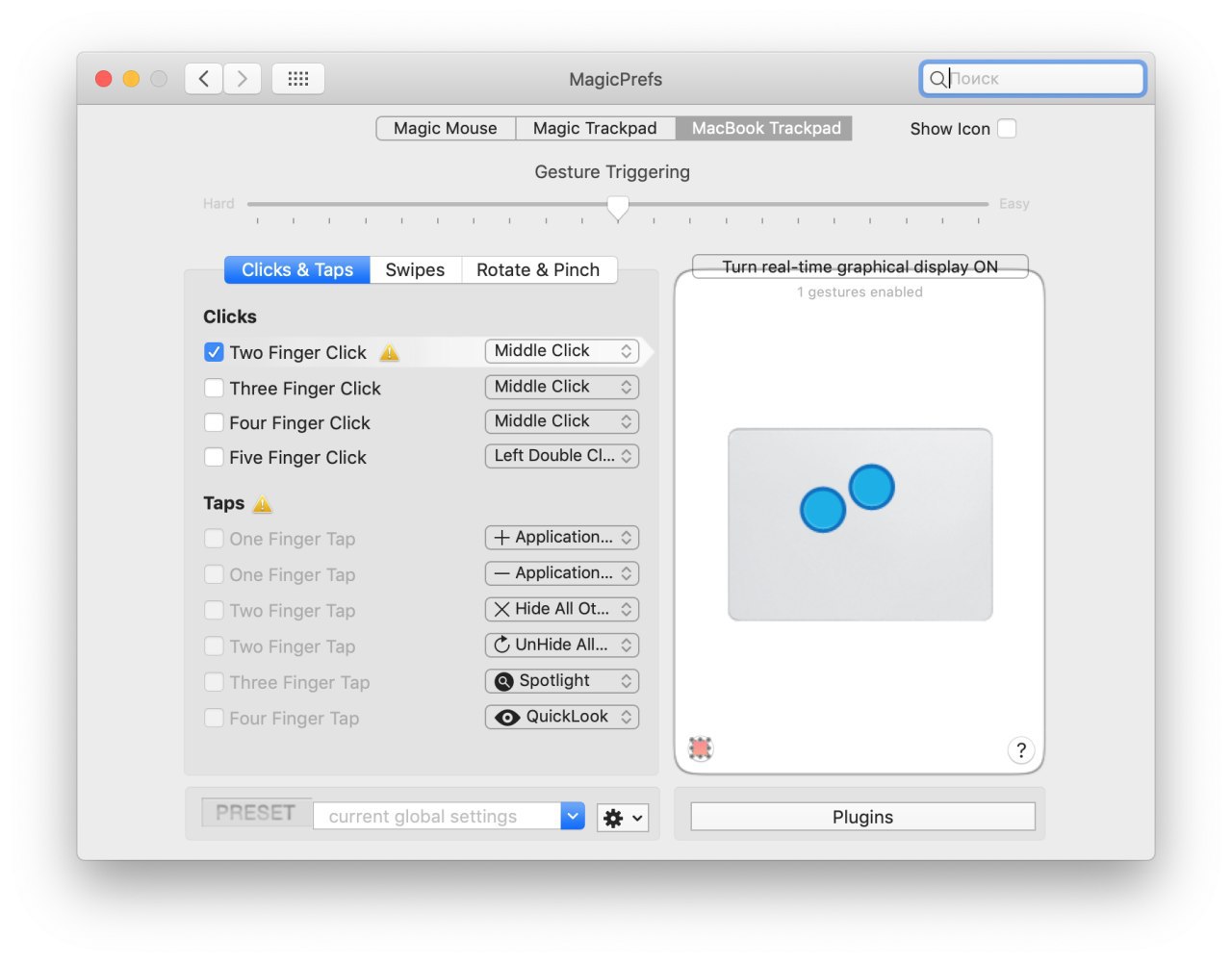Open Four Finger Click action dropdown
The image size is (1232, 962).
click(x=562, y=421)
